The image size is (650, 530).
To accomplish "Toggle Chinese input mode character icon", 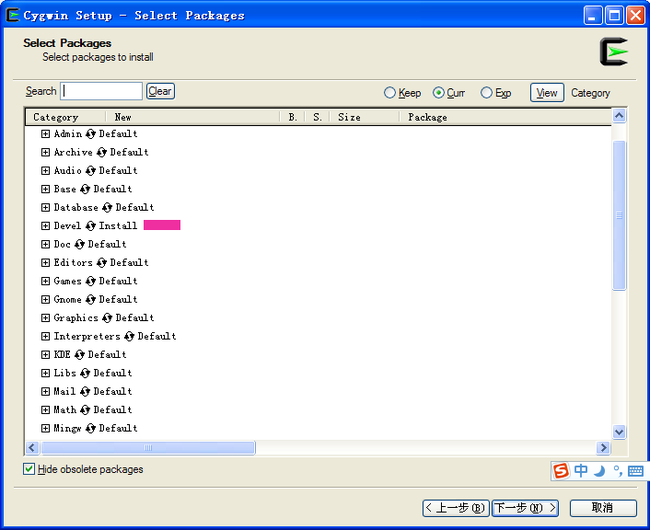I will coord(581,471).
